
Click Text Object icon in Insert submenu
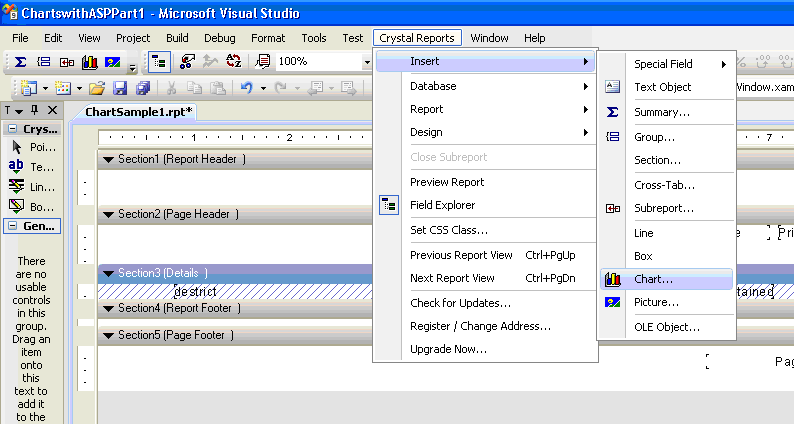pyautogui.click(x=612, y=87)
